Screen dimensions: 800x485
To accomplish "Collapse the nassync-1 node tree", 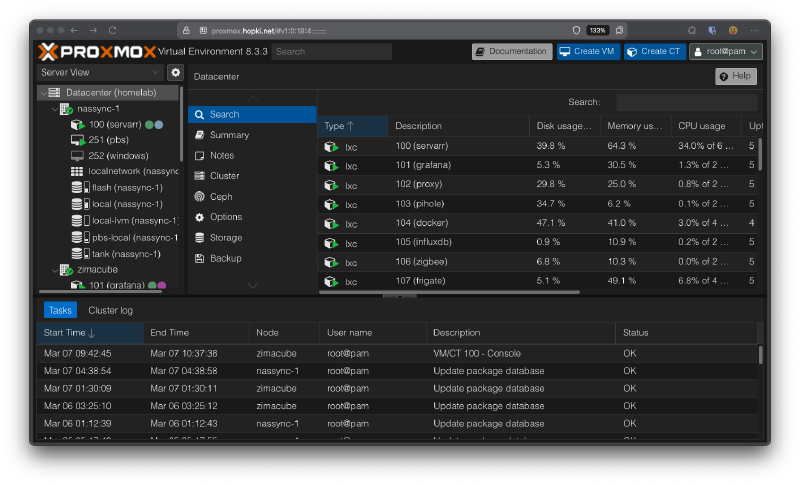I will click(54, 109).
